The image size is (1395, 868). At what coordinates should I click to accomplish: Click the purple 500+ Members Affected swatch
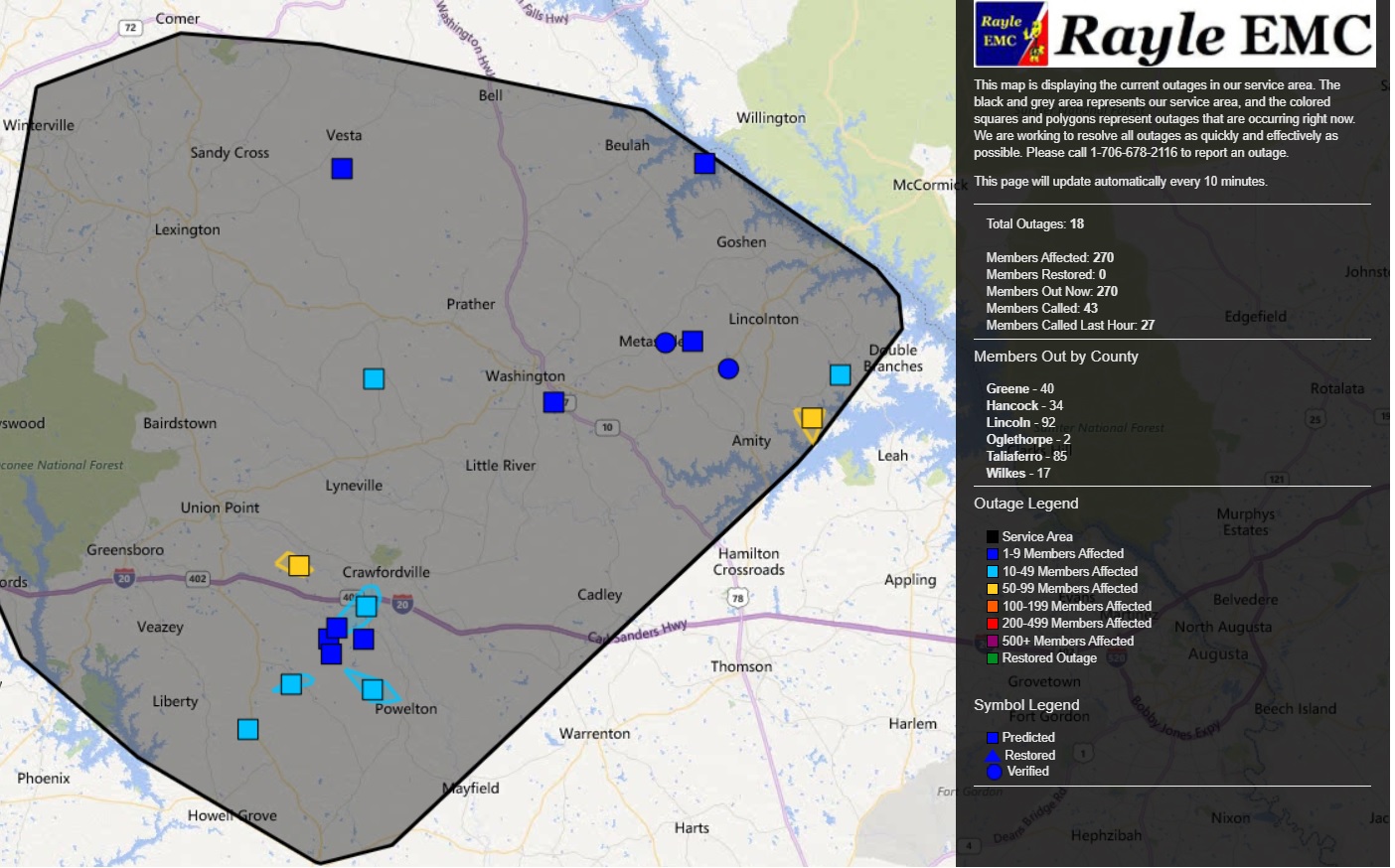point(992,641)
